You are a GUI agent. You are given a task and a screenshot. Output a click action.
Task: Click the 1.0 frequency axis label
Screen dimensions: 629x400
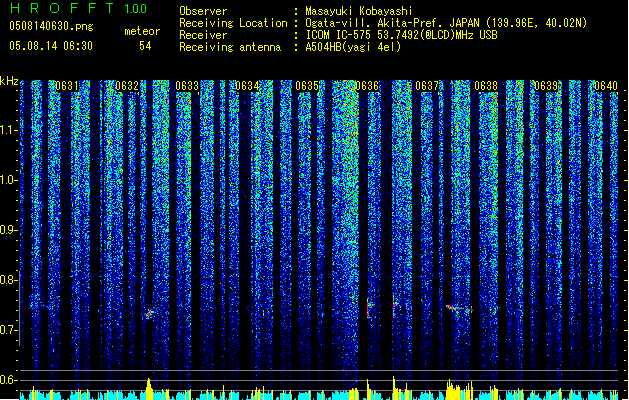click(x=8, y=180)
